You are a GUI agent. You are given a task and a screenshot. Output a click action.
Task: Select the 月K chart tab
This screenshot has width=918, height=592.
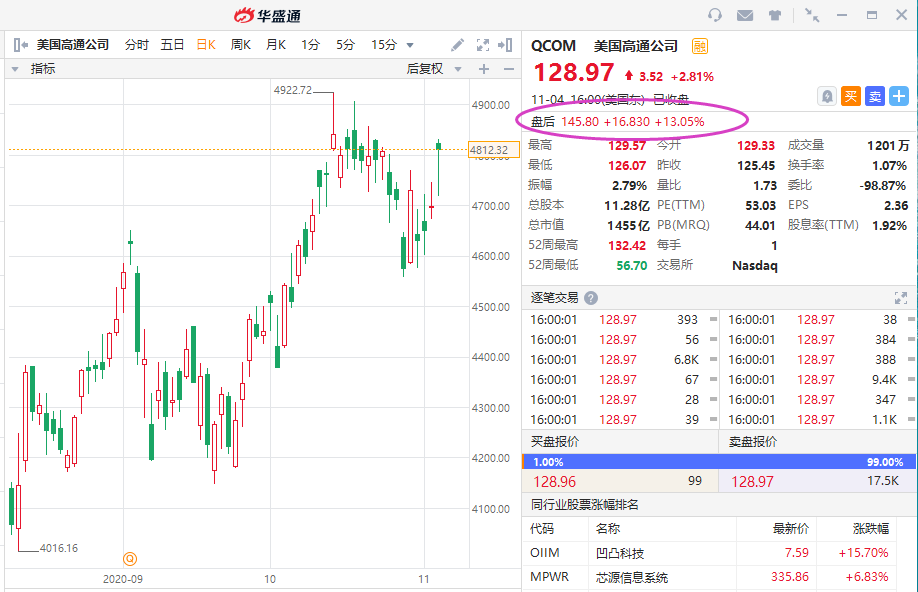tap(276, 45)
